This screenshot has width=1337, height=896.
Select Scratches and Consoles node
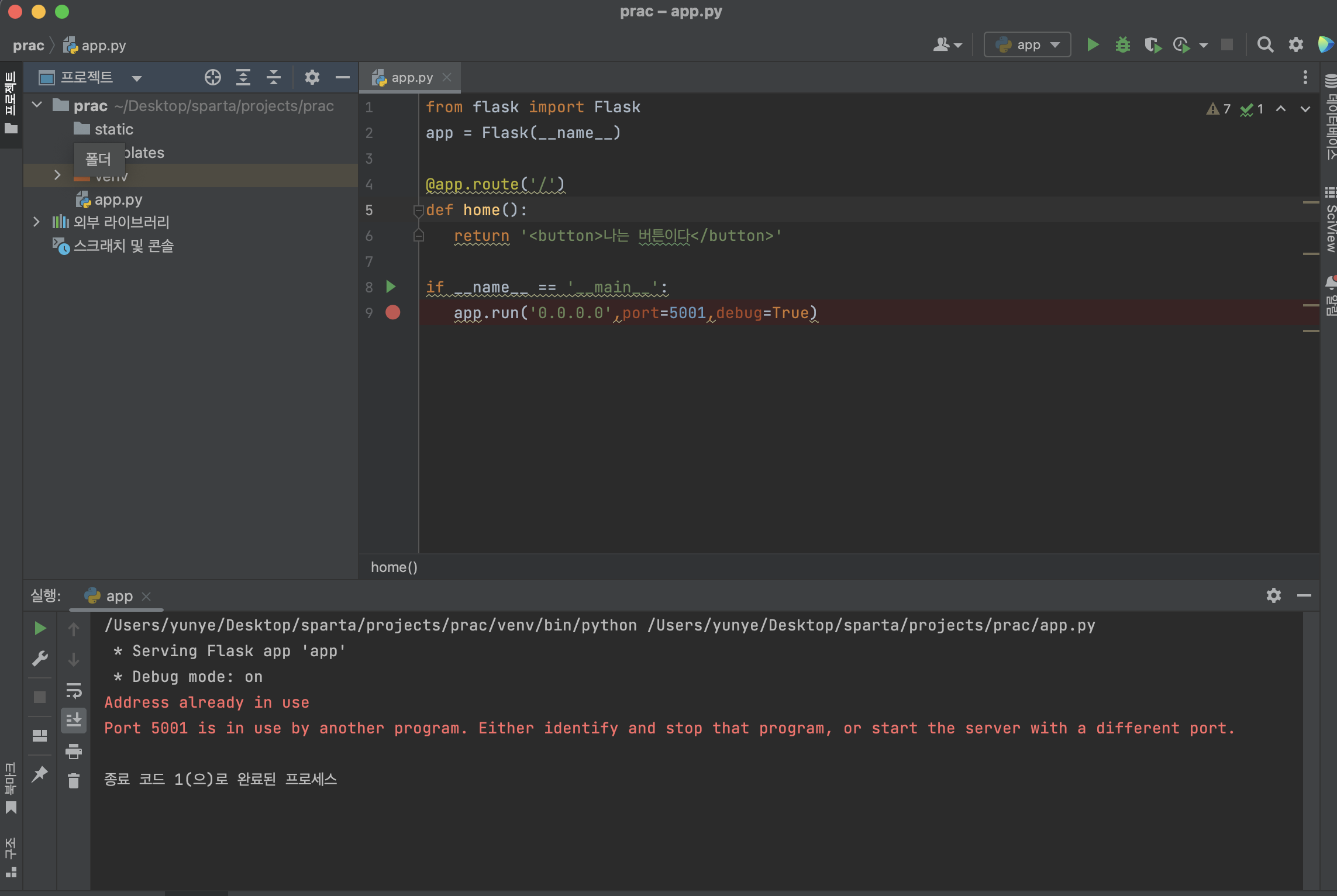coord(113,246)
